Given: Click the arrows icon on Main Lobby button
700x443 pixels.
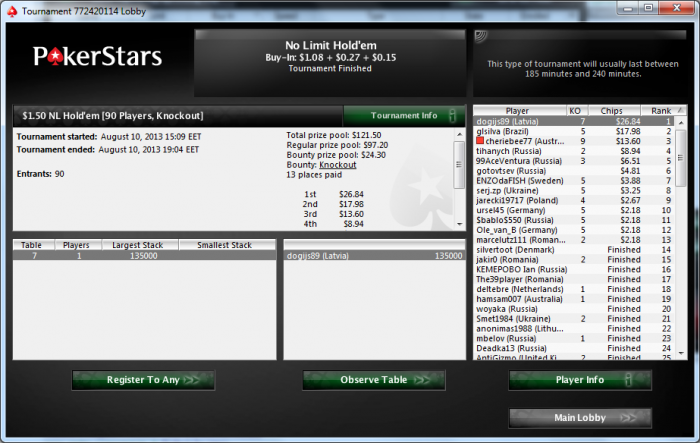Looking at the screenshot, I should point(629,418).
